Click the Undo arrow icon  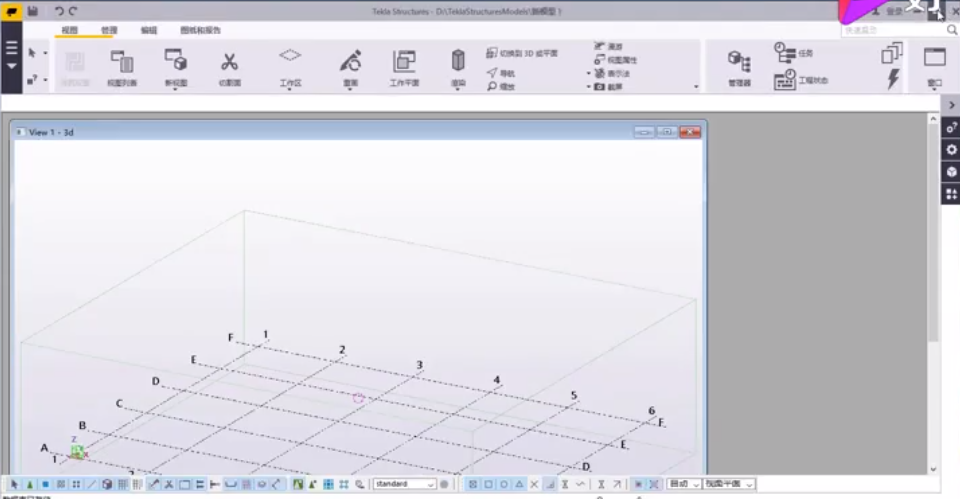pyautogui.click(x=59, y=10)
